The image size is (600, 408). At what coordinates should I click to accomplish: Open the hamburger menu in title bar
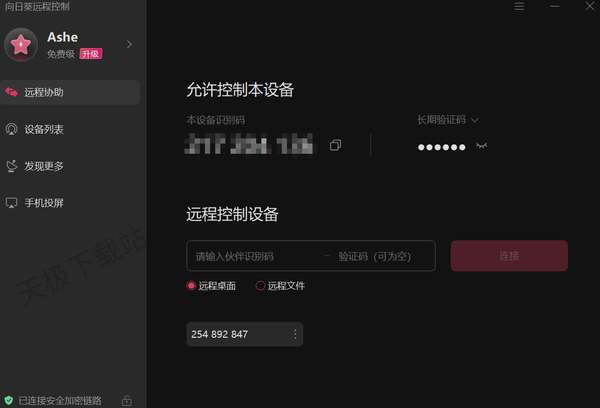pyautogui.click(x=519, y=6)
